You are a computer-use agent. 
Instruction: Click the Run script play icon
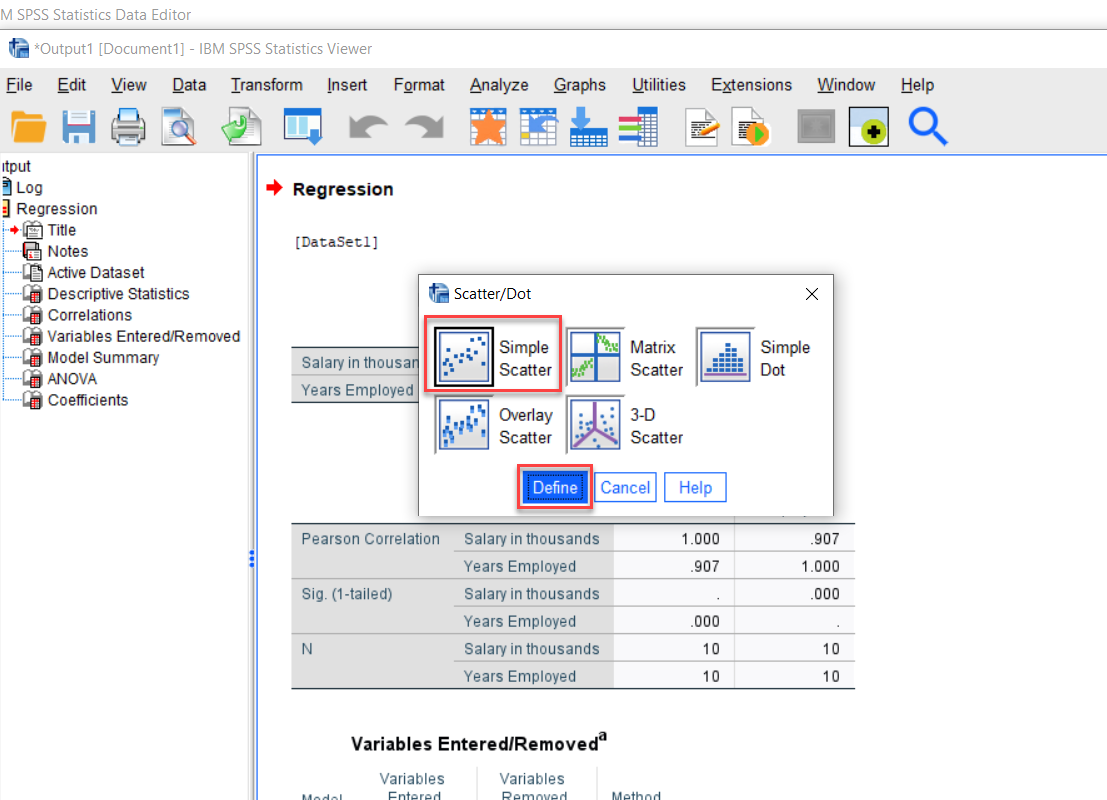tap(750, 128)
